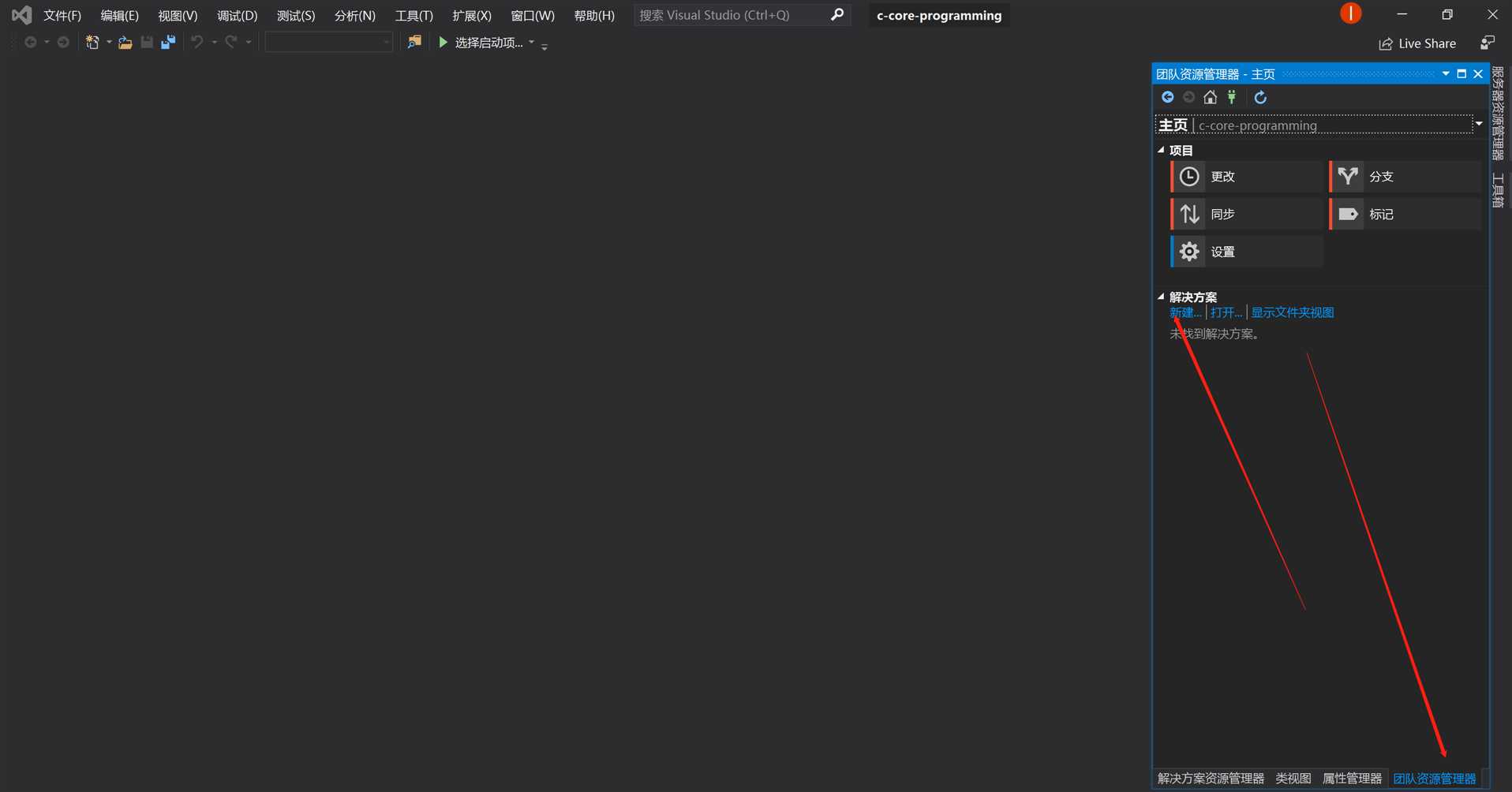This screenshot has height=792, width=1512.
Task: Open the 窗口(W) menu
Action: 533,15
